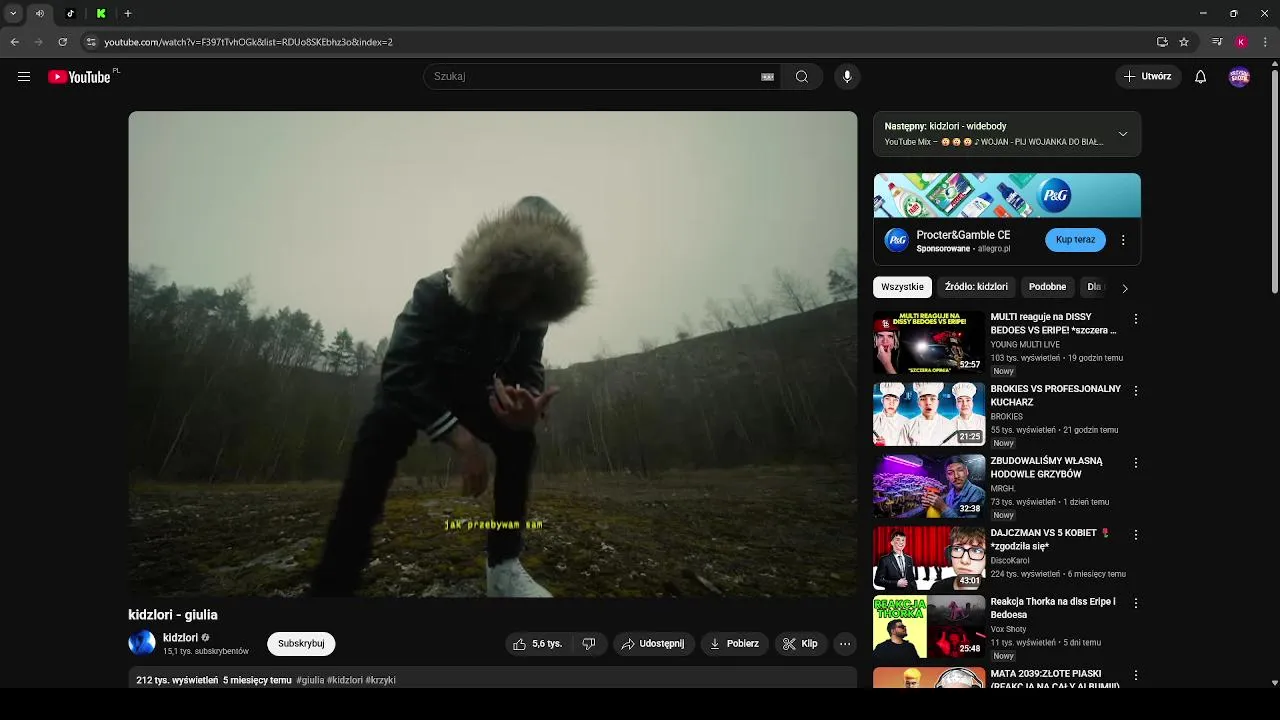Click the Udostępnij share button
The width and height of the screenshot is (1280, 720).
point(653,644)
